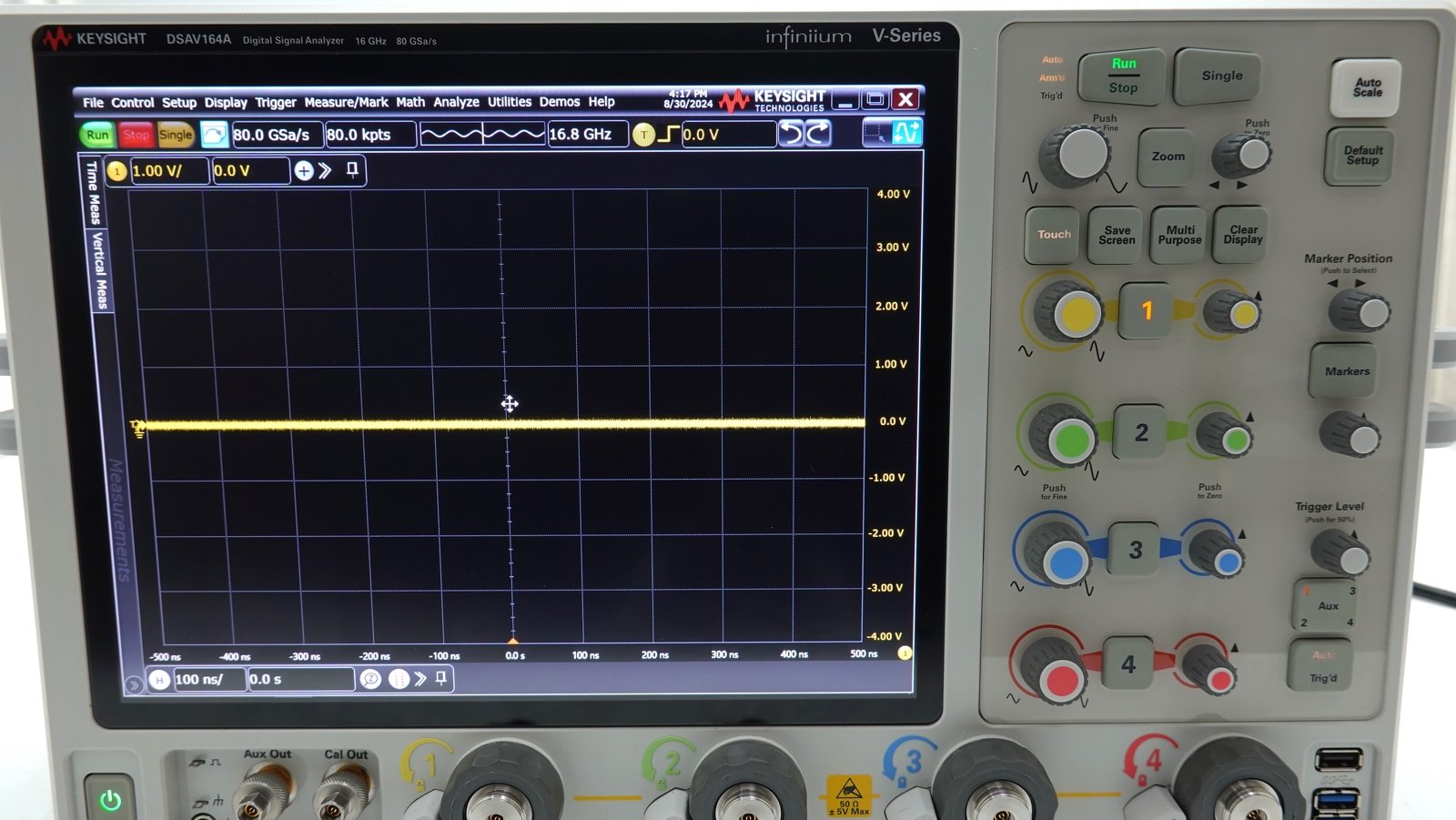Click the channel 1 offset 0.0 V field
1456x820 pixels.
[x=250, y=171]
